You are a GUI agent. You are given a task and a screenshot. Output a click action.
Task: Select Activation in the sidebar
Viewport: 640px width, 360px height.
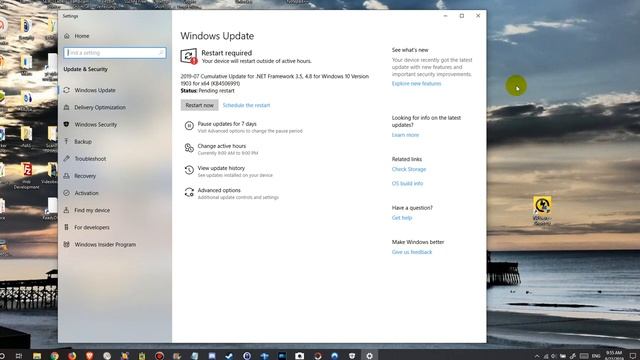point(86,193)
